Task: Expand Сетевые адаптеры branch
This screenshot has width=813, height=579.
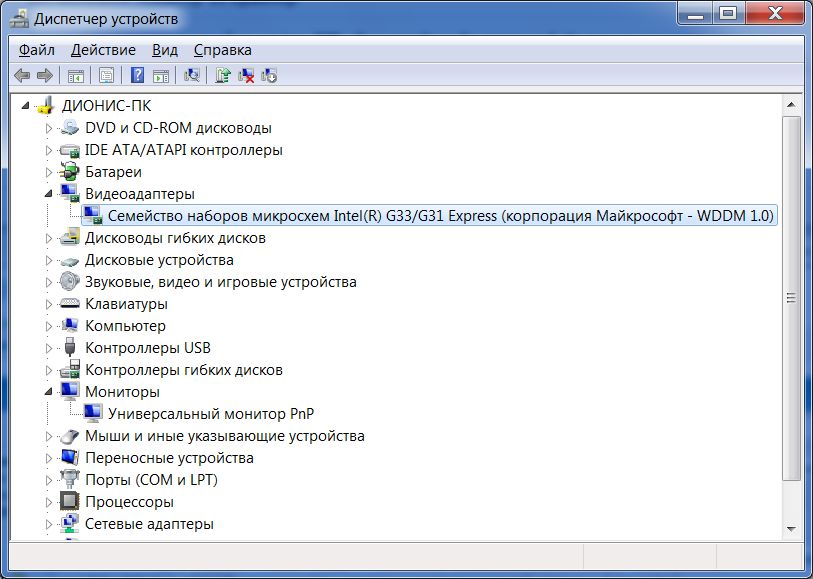Action: coord(49,524)
